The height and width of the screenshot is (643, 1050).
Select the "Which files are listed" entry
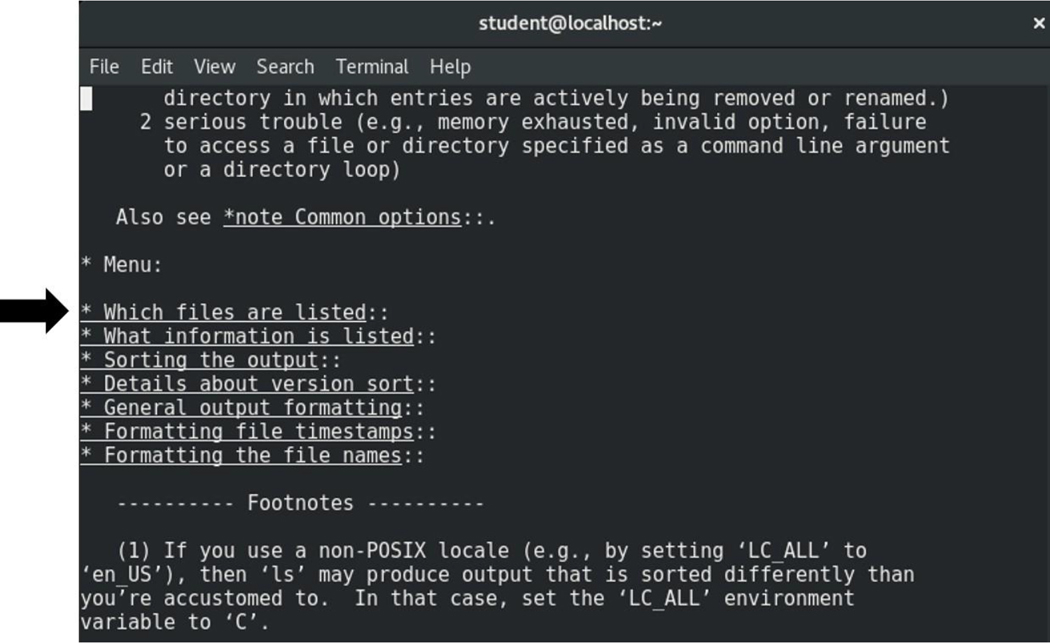(234, 313)
